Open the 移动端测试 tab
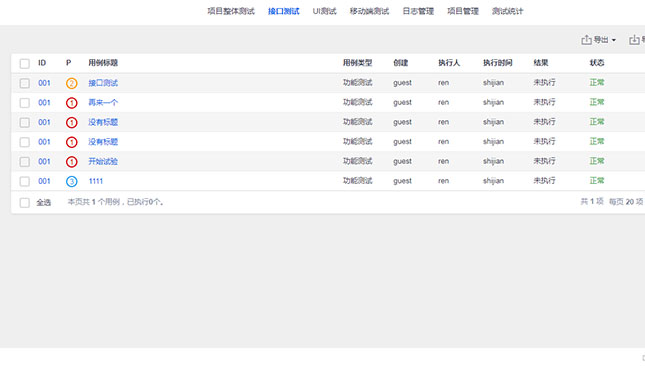The image size is (645, 368). [369, 11]
